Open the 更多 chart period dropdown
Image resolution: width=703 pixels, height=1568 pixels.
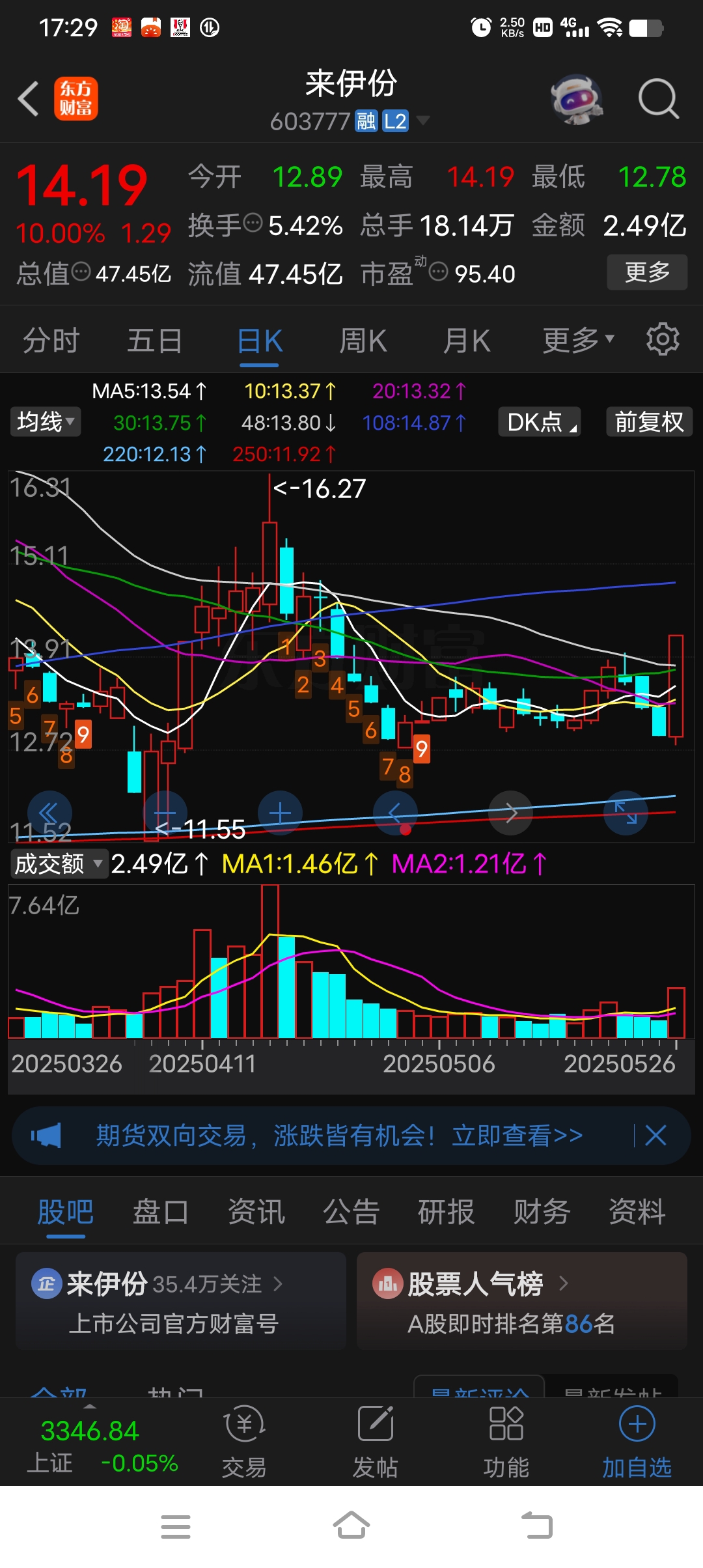pyautogui.click(x=578, y=339)
